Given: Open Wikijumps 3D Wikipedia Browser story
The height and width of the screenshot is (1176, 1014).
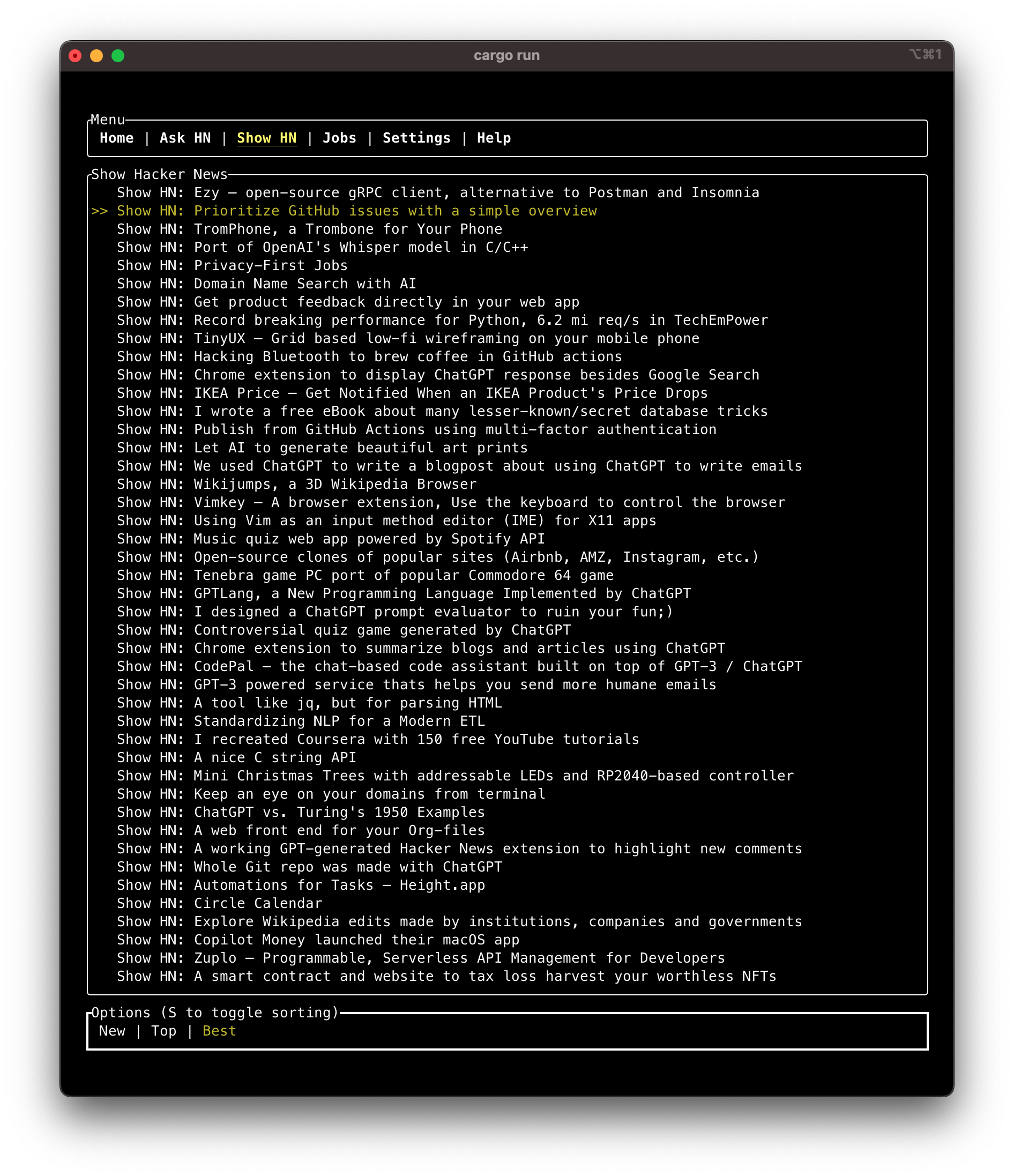Looking at the screenshot, I should coord(297,484).
